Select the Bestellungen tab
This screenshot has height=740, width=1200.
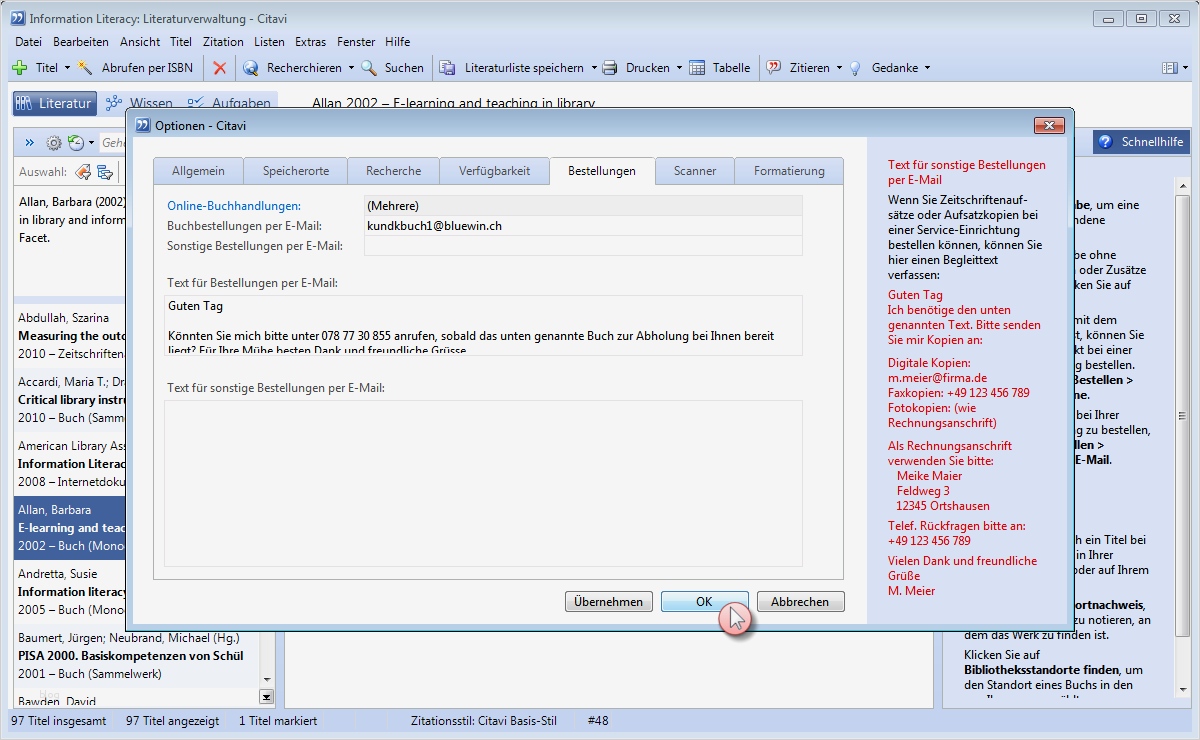(x=602, y=171)
